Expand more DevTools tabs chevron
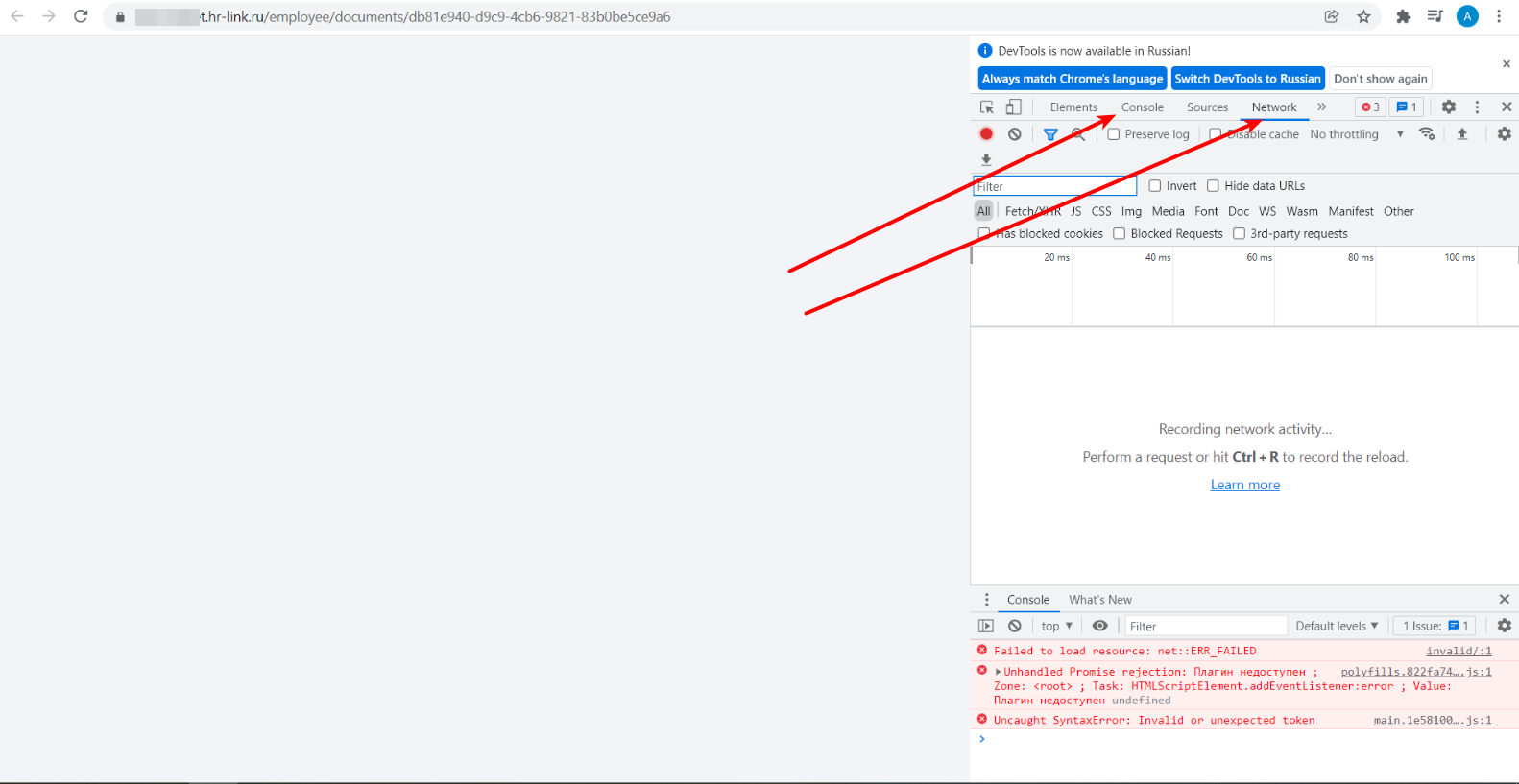The height and width of the screenshot is (784, 1519). (x=1322, y=107)
